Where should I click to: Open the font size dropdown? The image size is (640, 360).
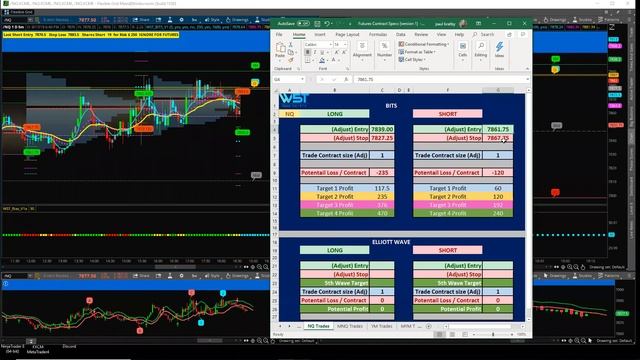(x=345, y=44)
